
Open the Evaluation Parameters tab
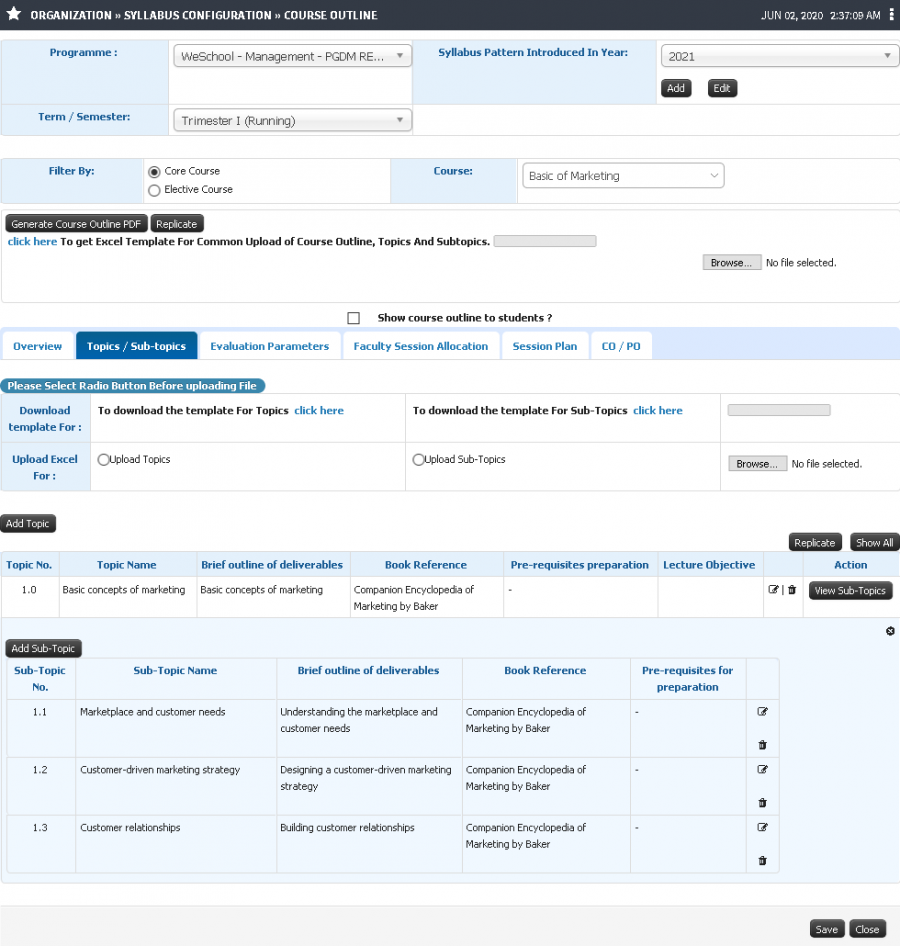point(270,346)
